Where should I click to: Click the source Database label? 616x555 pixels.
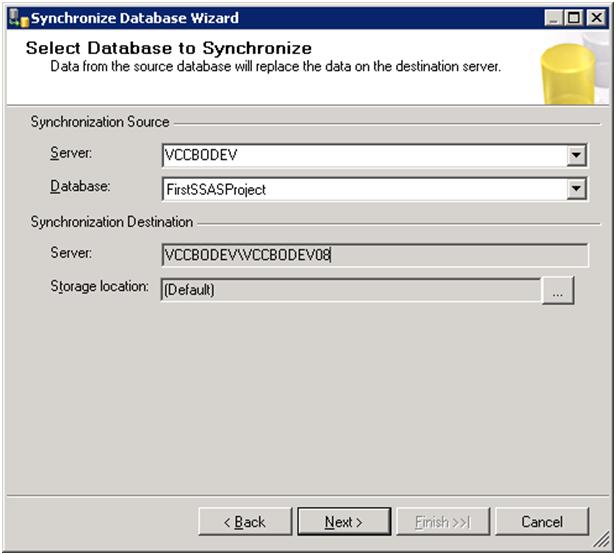[80, 186]
